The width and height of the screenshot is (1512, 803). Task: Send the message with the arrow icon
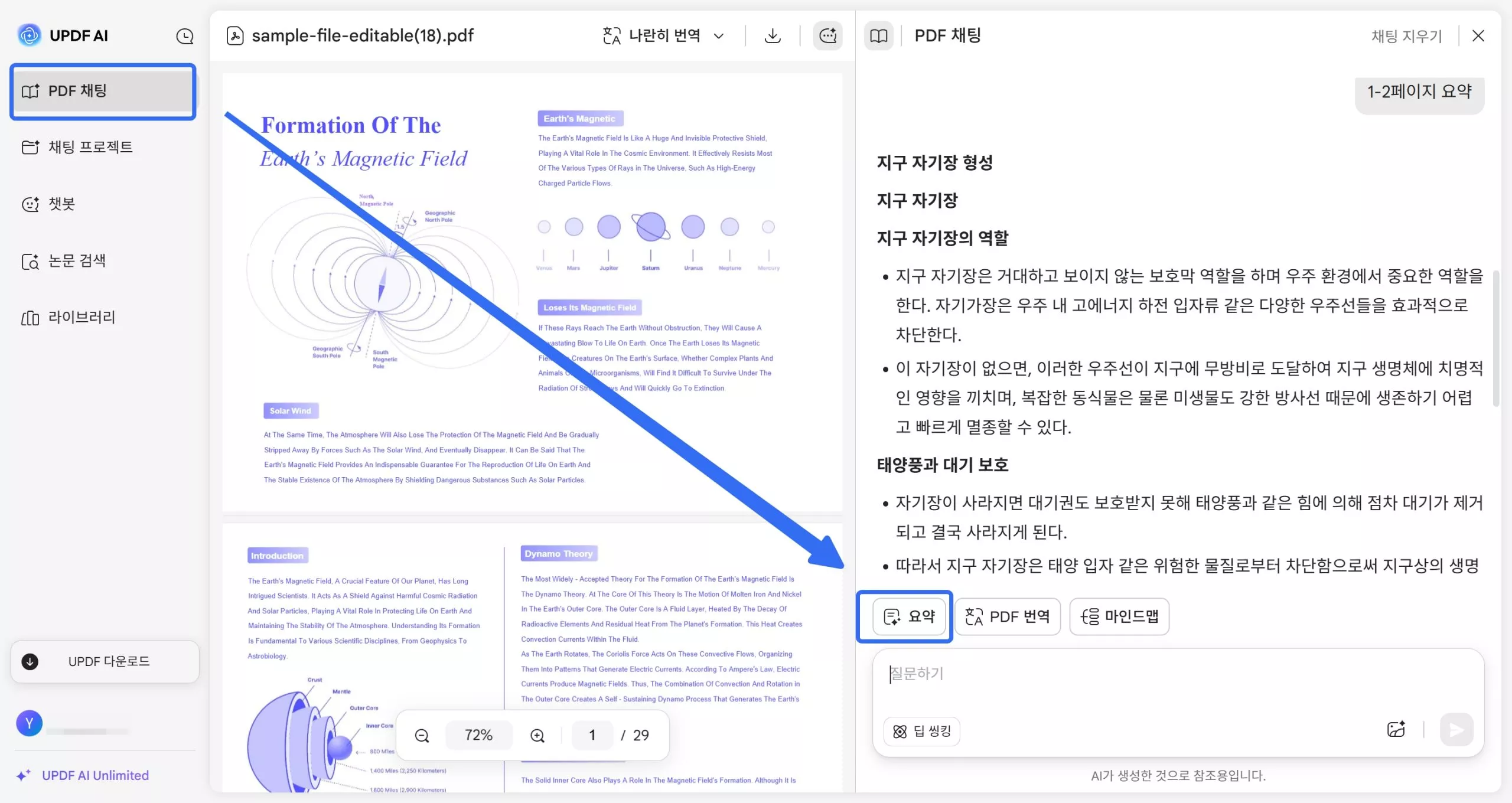coord(1456,729)
